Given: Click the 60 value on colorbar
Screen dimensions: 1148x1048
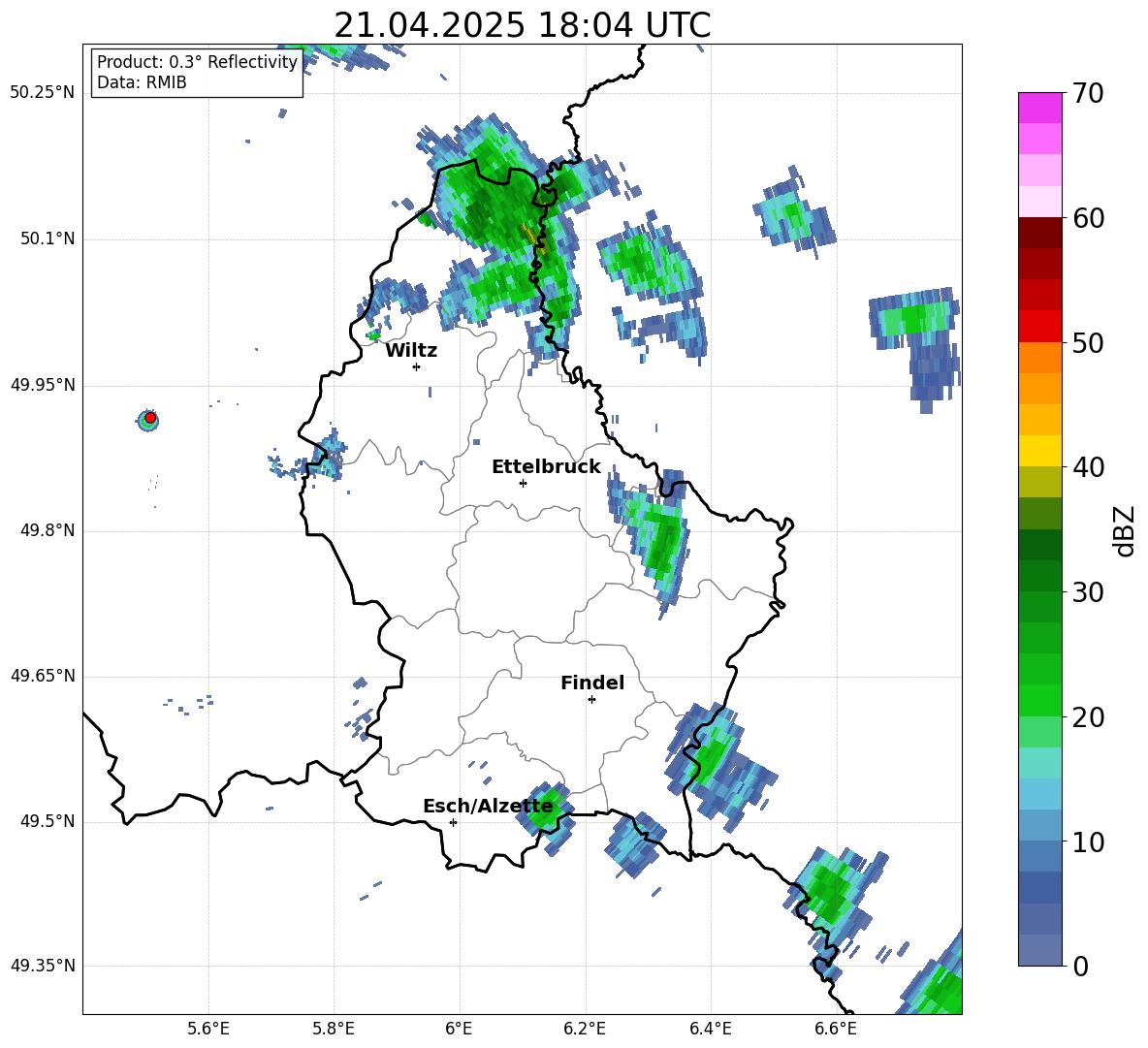Looking at the screenshot, I should pyautogui.click(x=1087, y=218).
